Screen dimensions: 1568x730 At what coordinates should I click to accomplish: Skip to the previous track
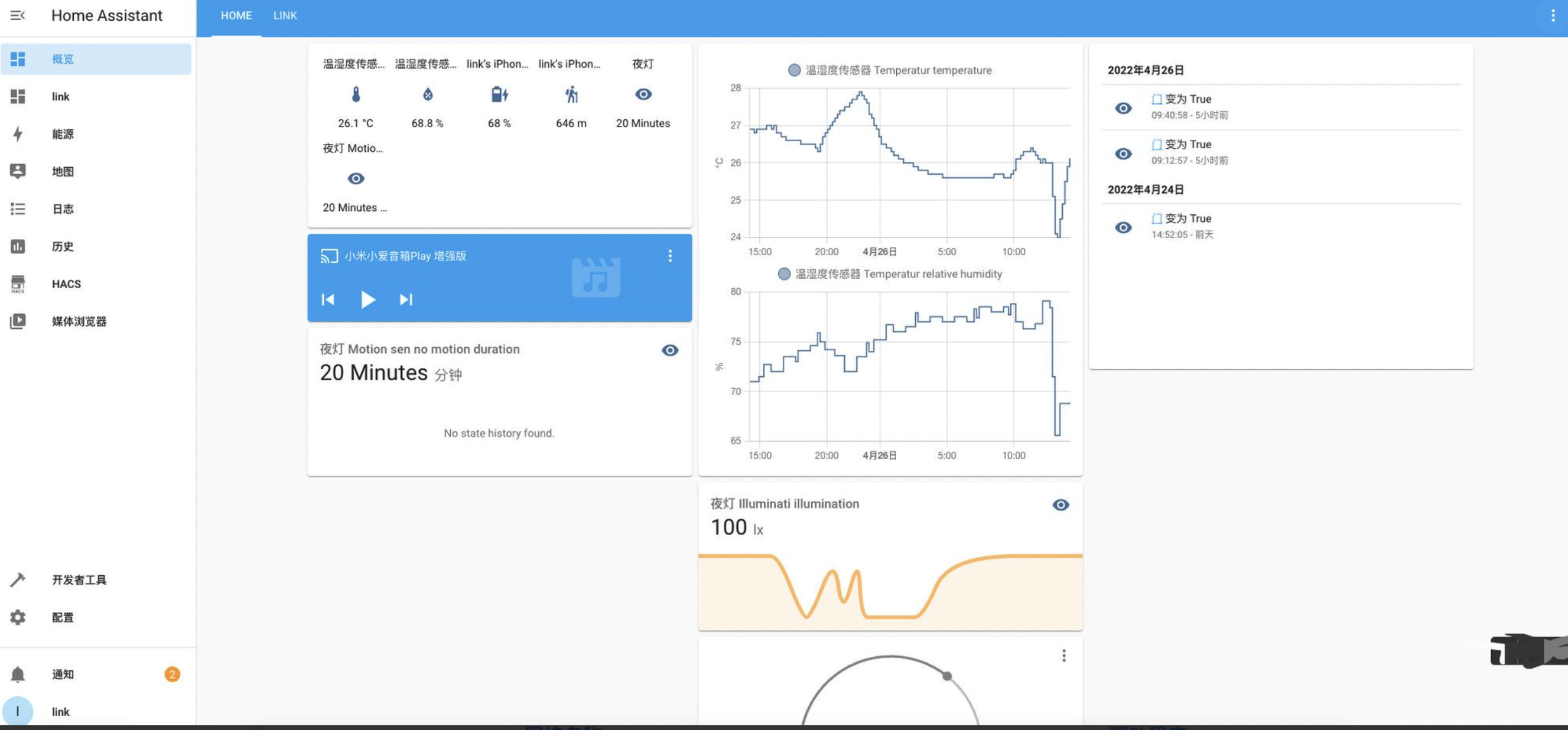[328, 299]
